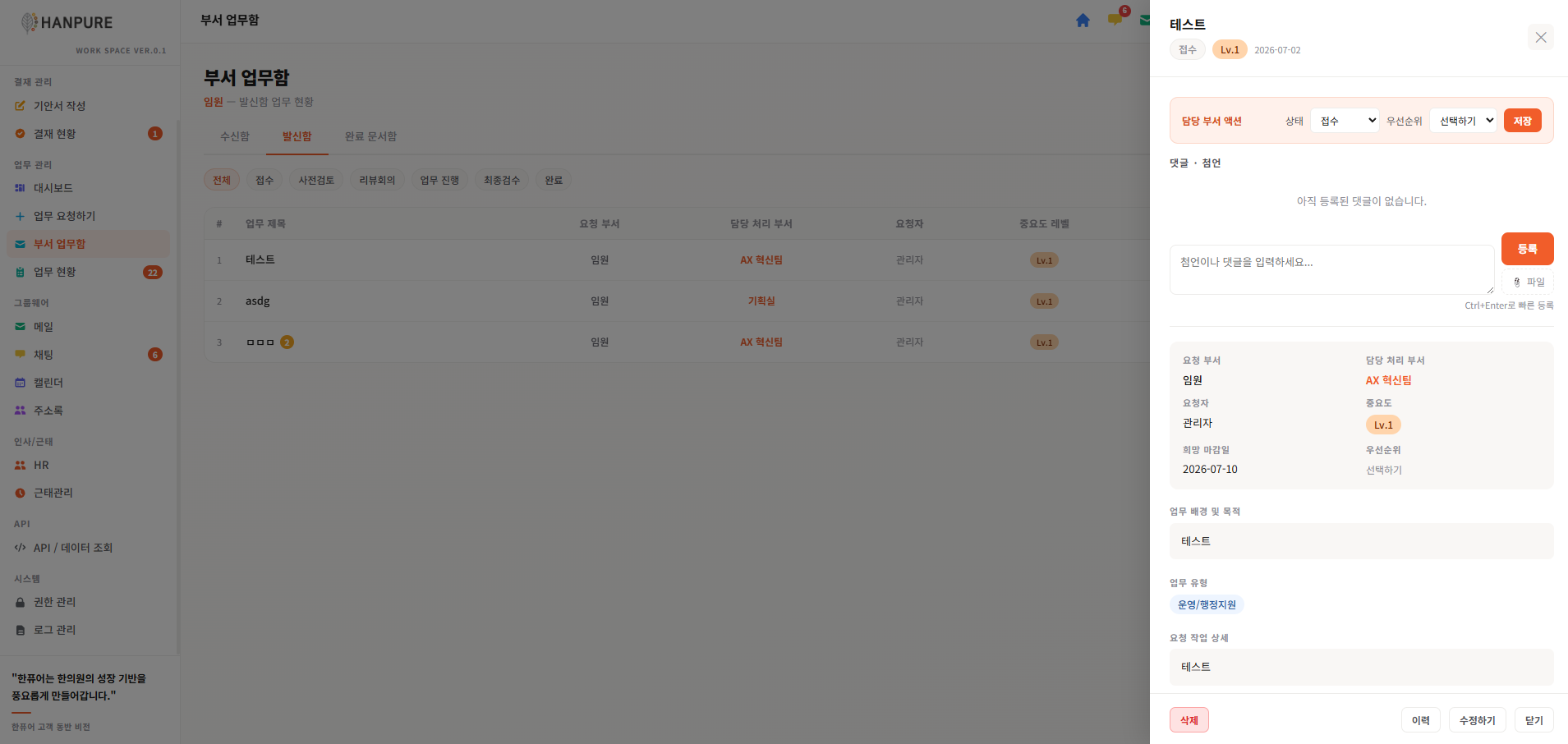Click the 이력 button
This screenshot has width=1568, height=744.
tap(1421, 720)
